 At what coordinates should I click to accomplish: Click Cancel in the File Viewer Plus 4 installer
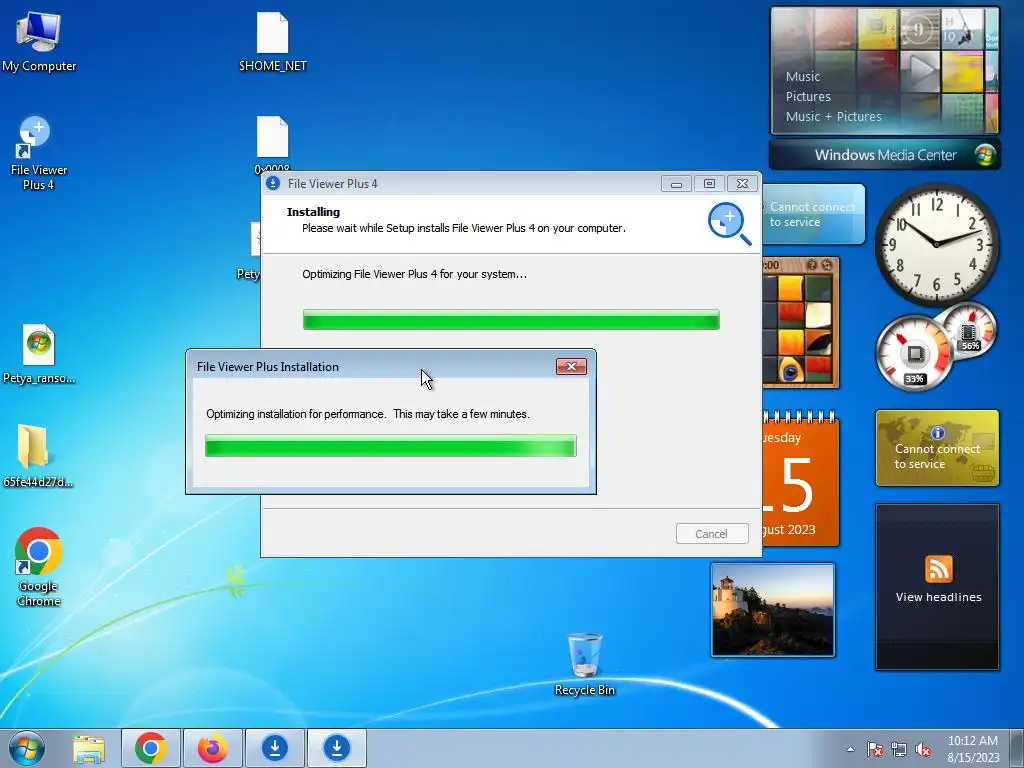tap(712, 534)
